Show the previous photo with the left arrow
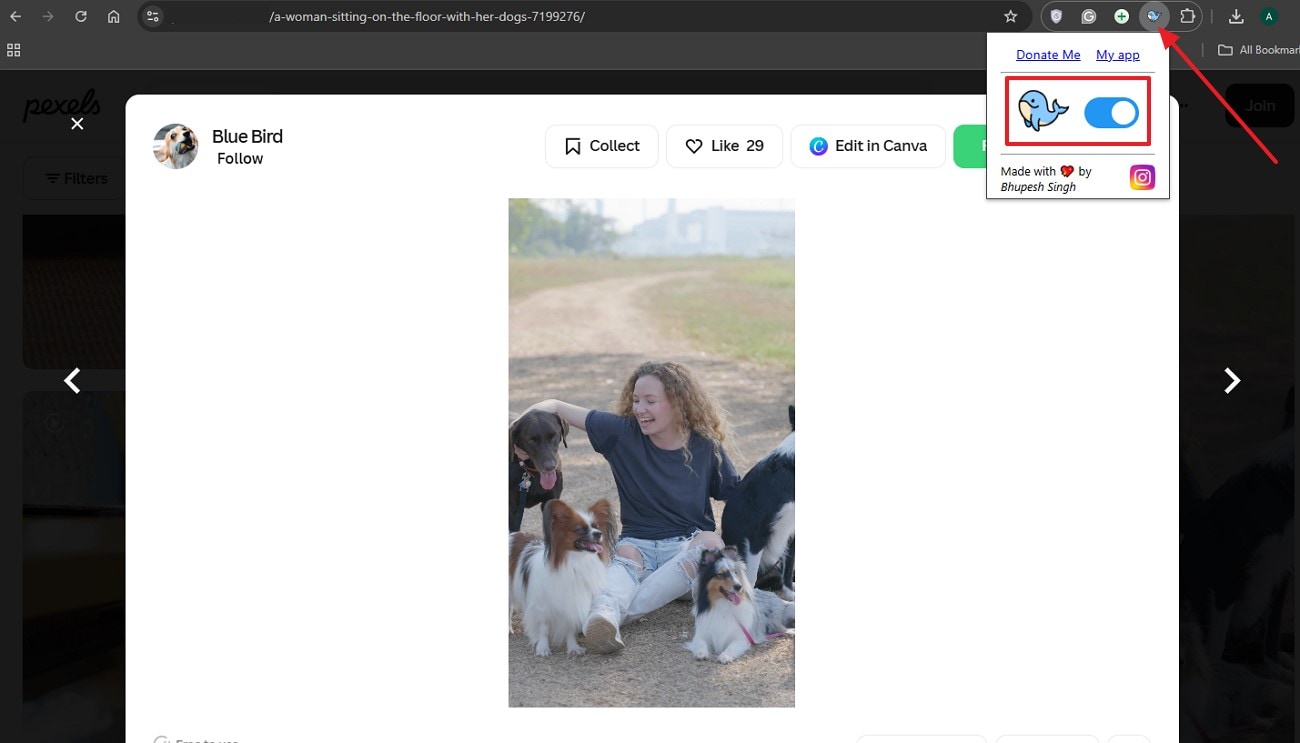The image size is (1300, 743). (72, 381)
